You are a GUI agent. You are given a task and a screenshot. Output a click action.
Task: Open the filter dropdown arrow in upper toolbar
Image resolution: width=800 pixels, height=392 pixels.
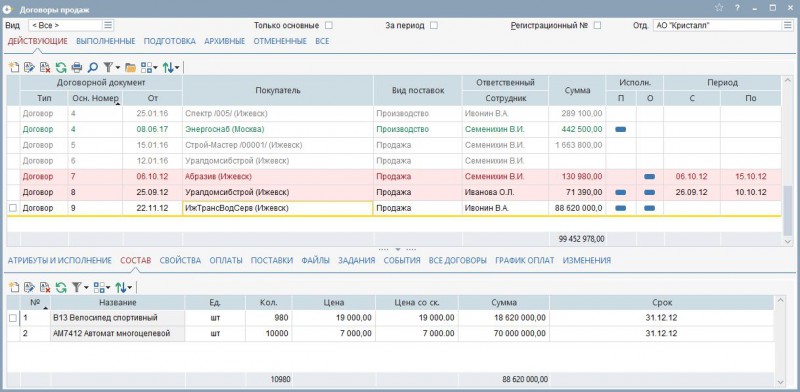click(118, 67)
